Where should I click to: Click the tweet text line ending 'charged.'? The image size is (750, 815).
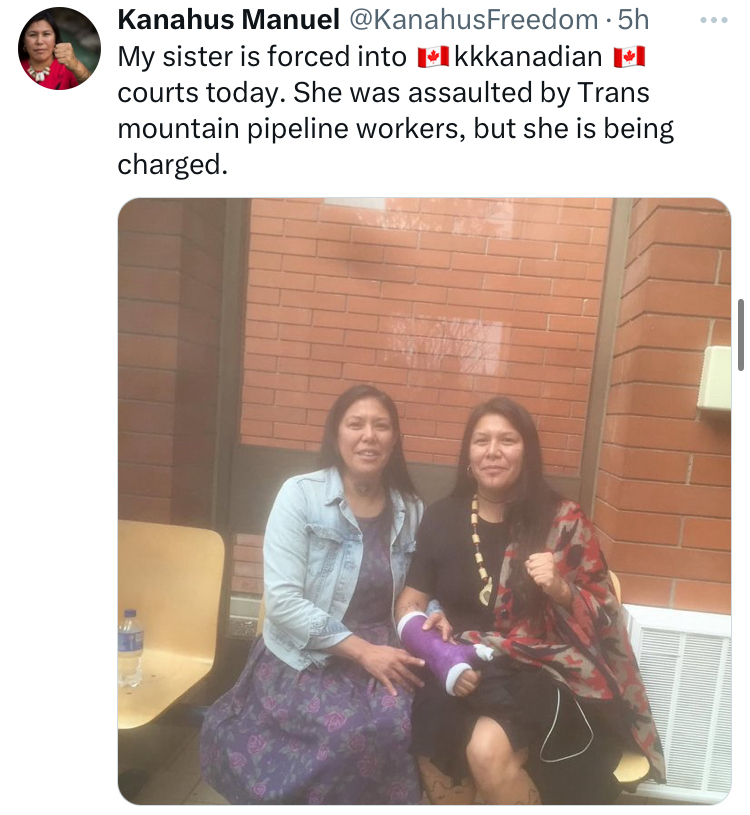click(173, 165)
